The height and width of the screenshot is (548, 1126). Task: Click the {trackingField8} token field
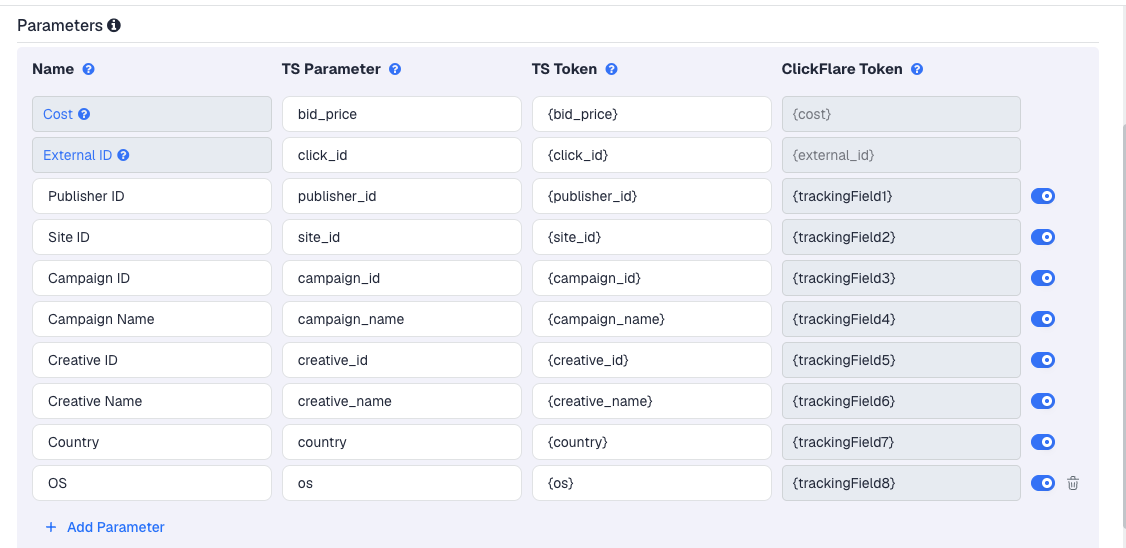pos(901,483)
